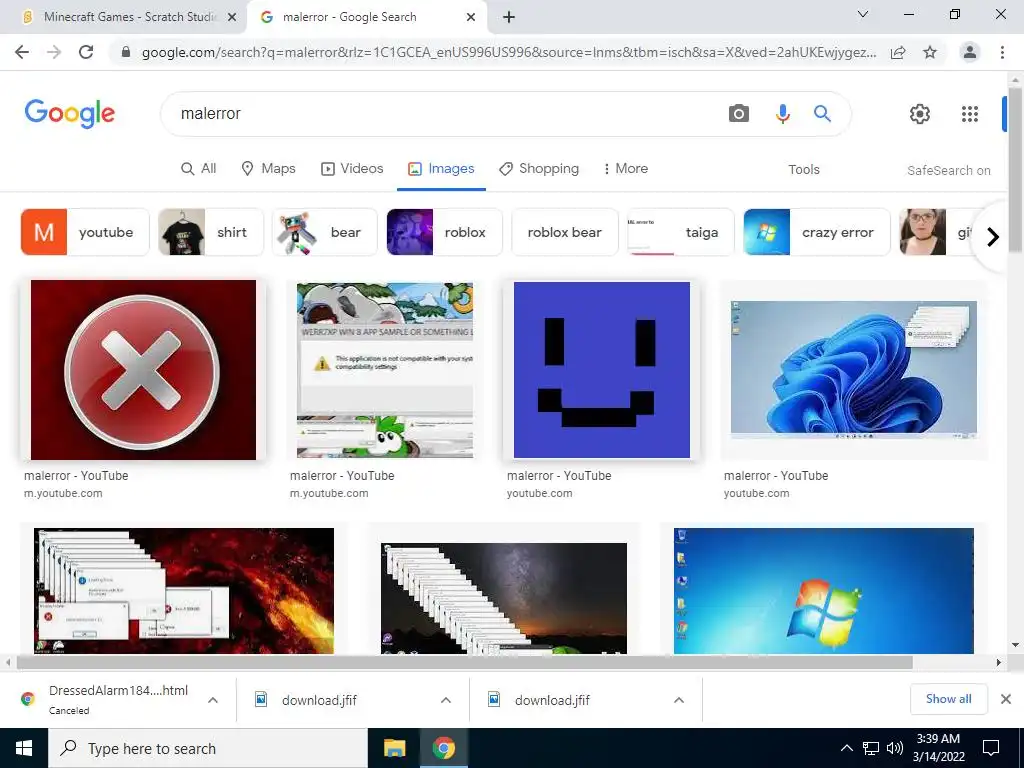Close the downloads bar

(1006, 699)
